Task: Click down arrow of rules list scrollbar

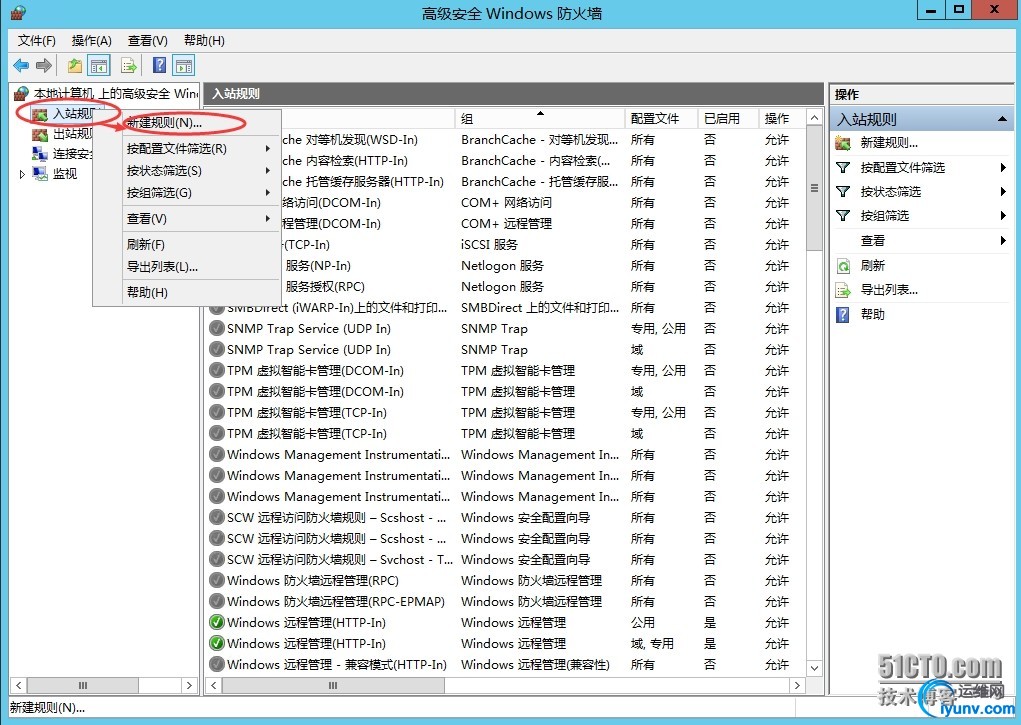Action: click(814, 668)
